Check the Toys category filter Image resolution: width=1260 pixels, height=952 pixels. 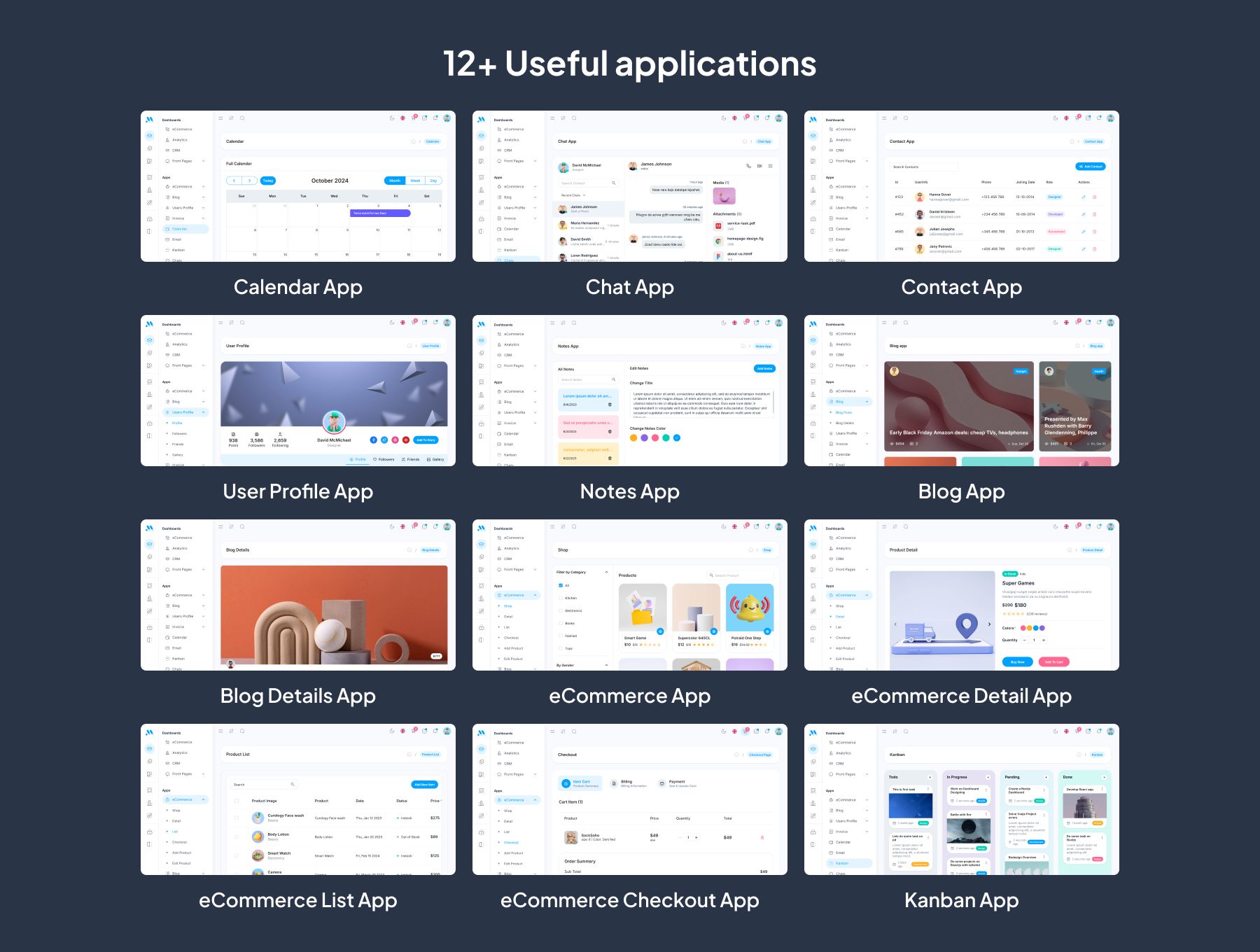561,648
